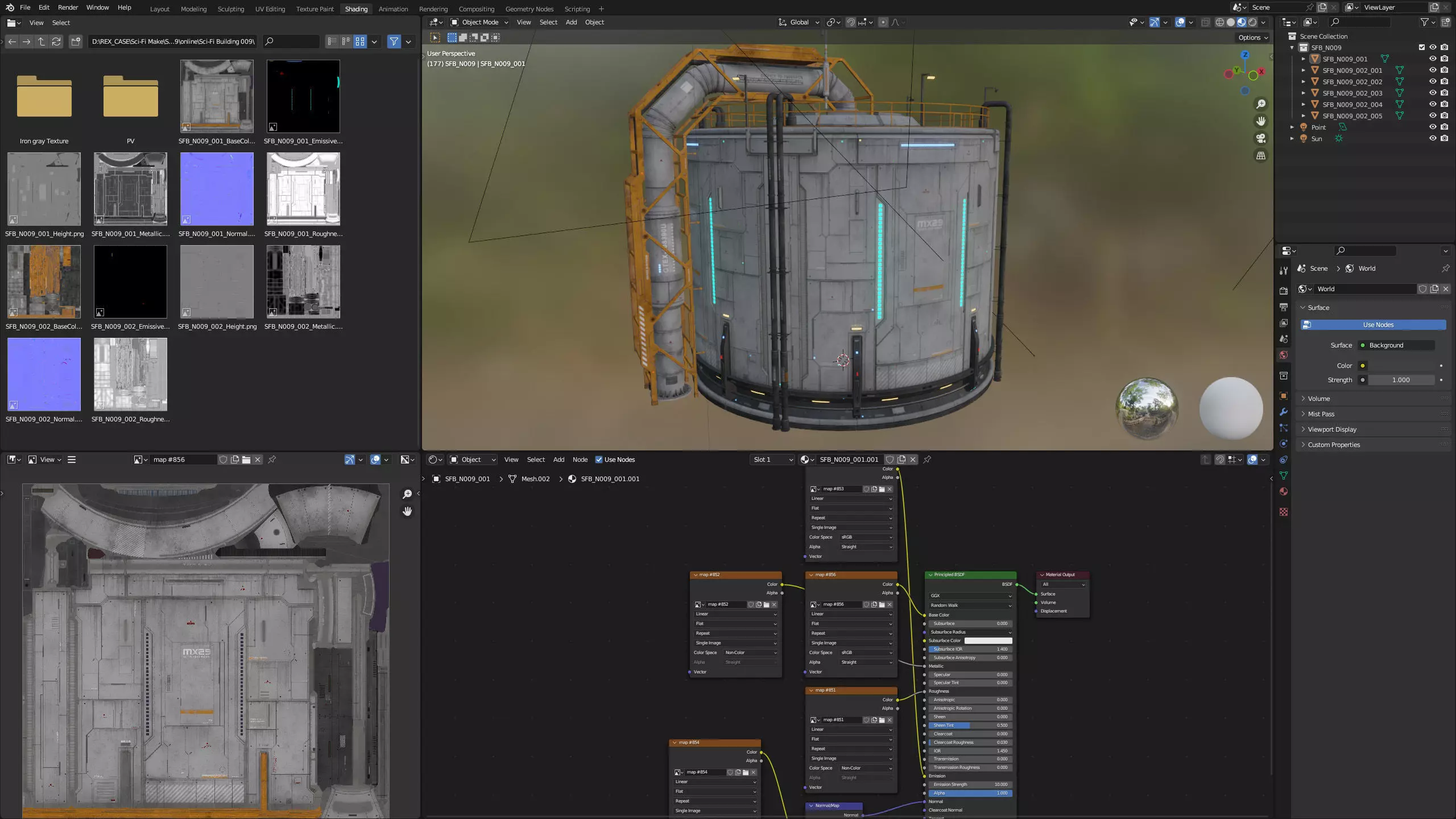Open the Global transform orientation dropdown
Viewport: 1456px width, 819px height.
pyautogui.click(x=799, y=22)
